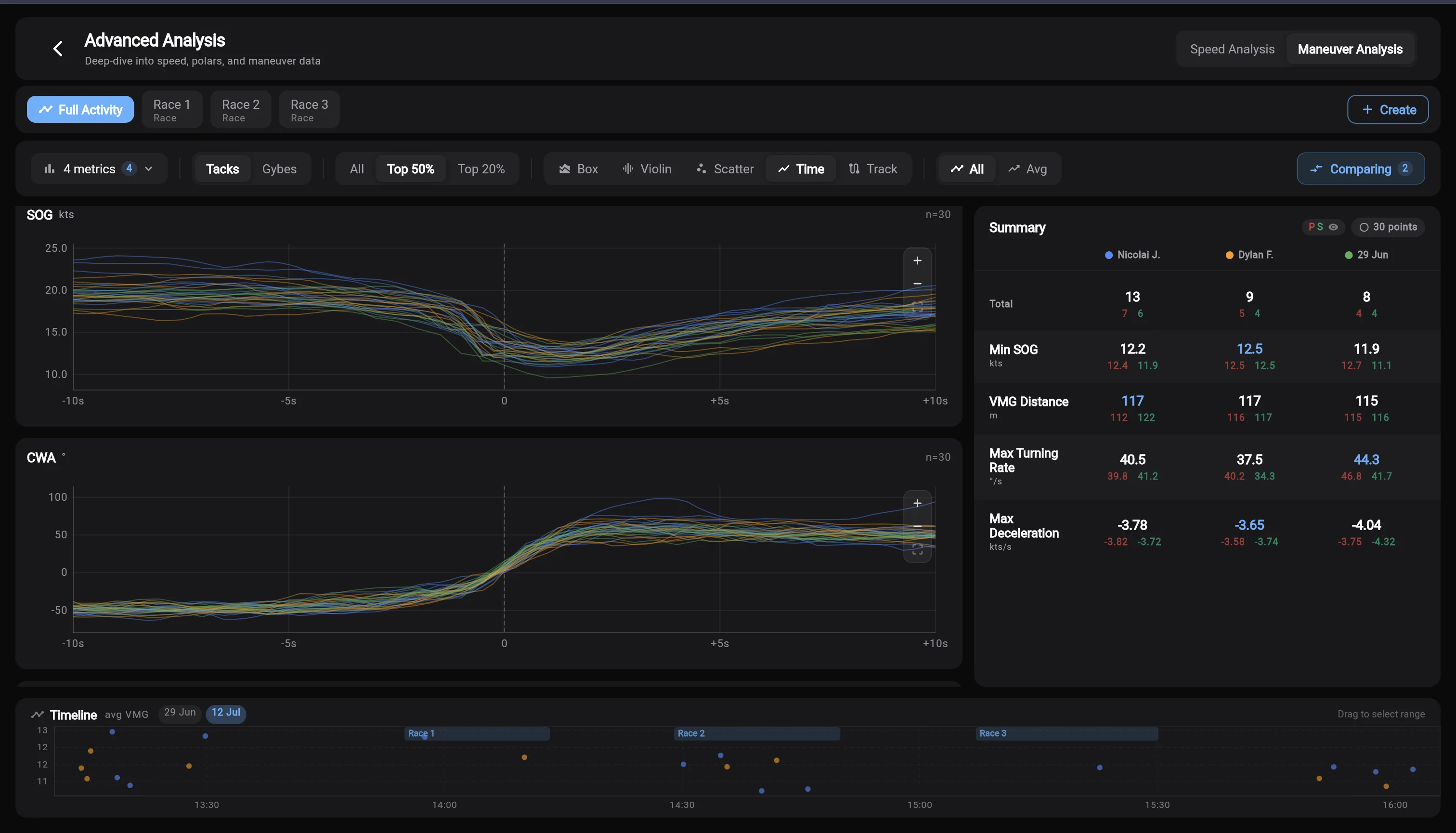Select Gybes maneuver type
Image resolution: width=1456 pixels, height=833 pixels.
[x=279, y=169]
